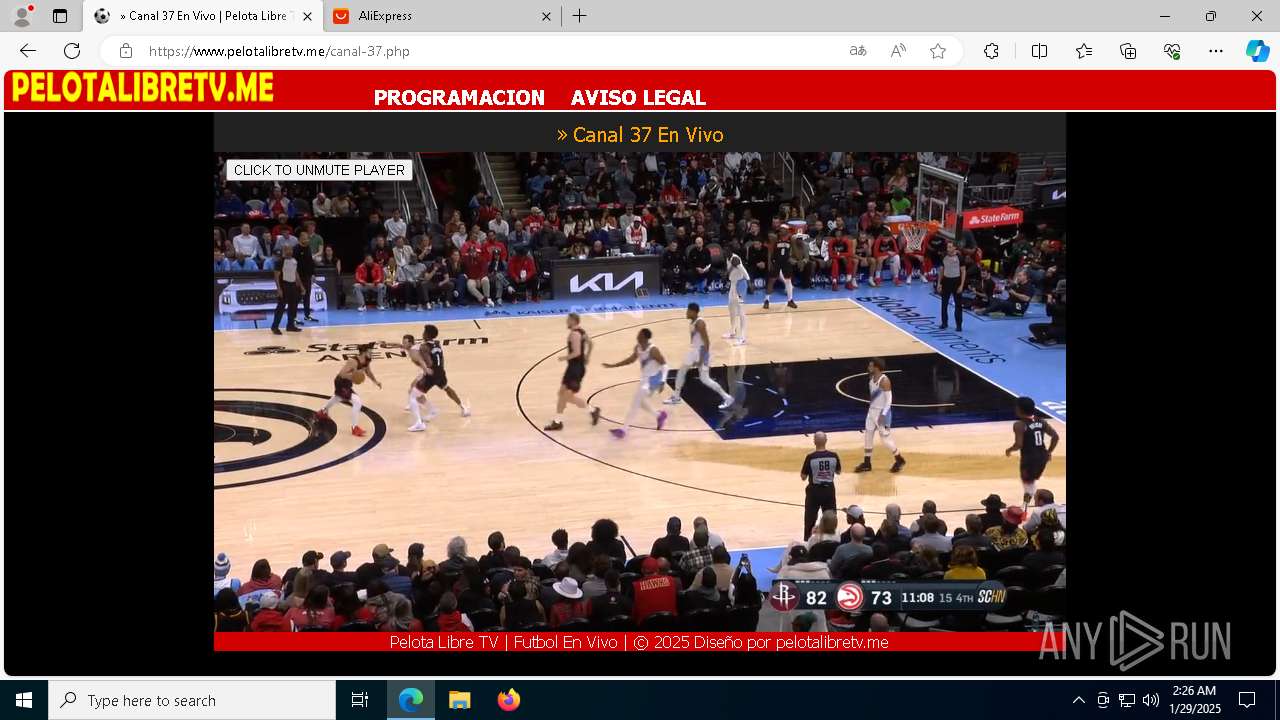This screenshot has width=1280, height=720.
Task: Open the notification center icon
Action: (x=1247, y=700)
